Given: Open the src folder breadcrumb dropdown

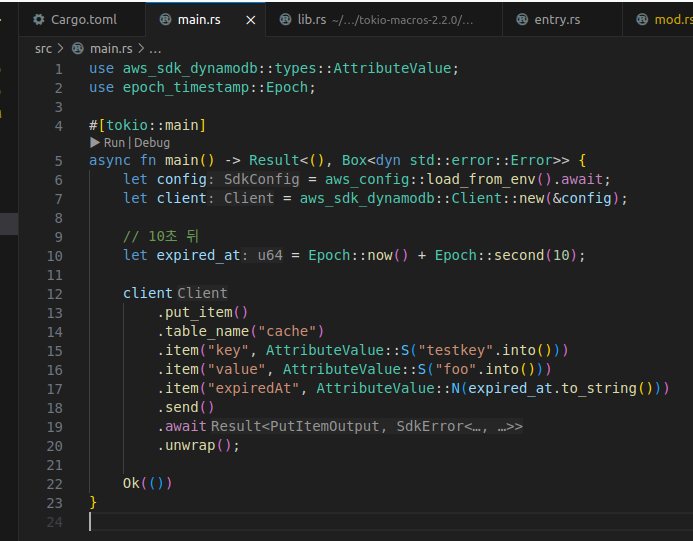Looking at the screenshot, I should tap(43, 48).
